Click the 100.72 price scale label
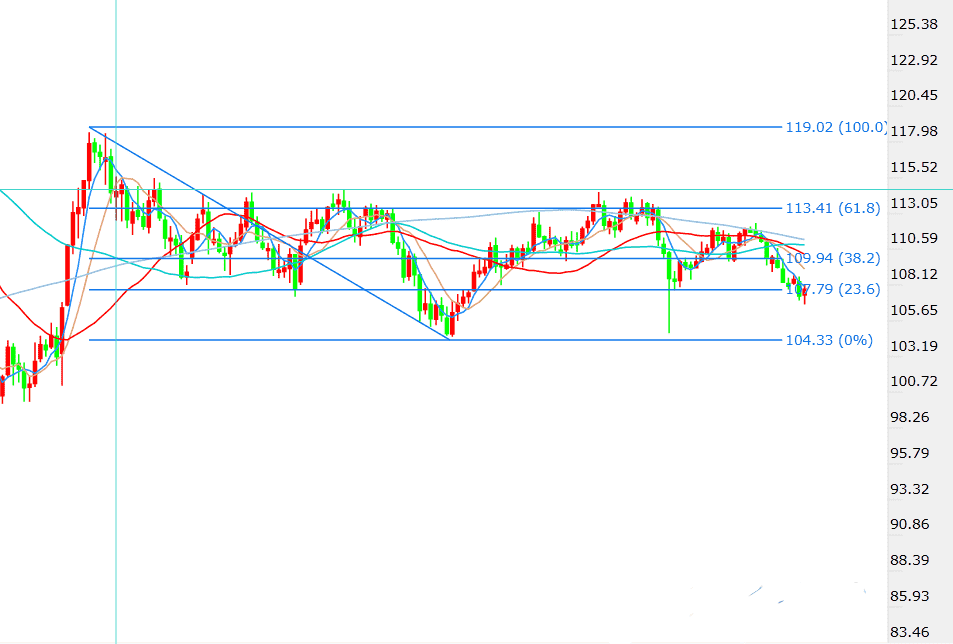 click(913, 381)
